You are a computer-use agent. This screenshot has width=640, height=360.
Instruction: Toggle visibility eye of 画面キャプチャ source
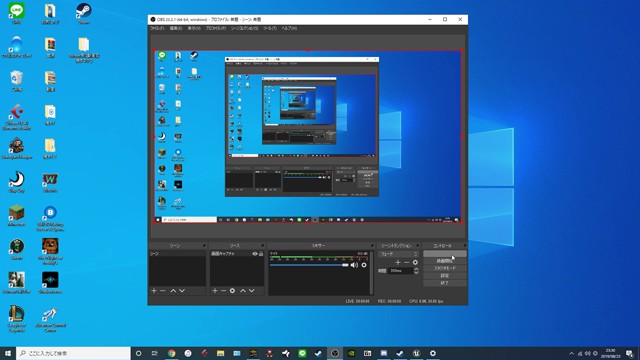click(x=255, y=254)
